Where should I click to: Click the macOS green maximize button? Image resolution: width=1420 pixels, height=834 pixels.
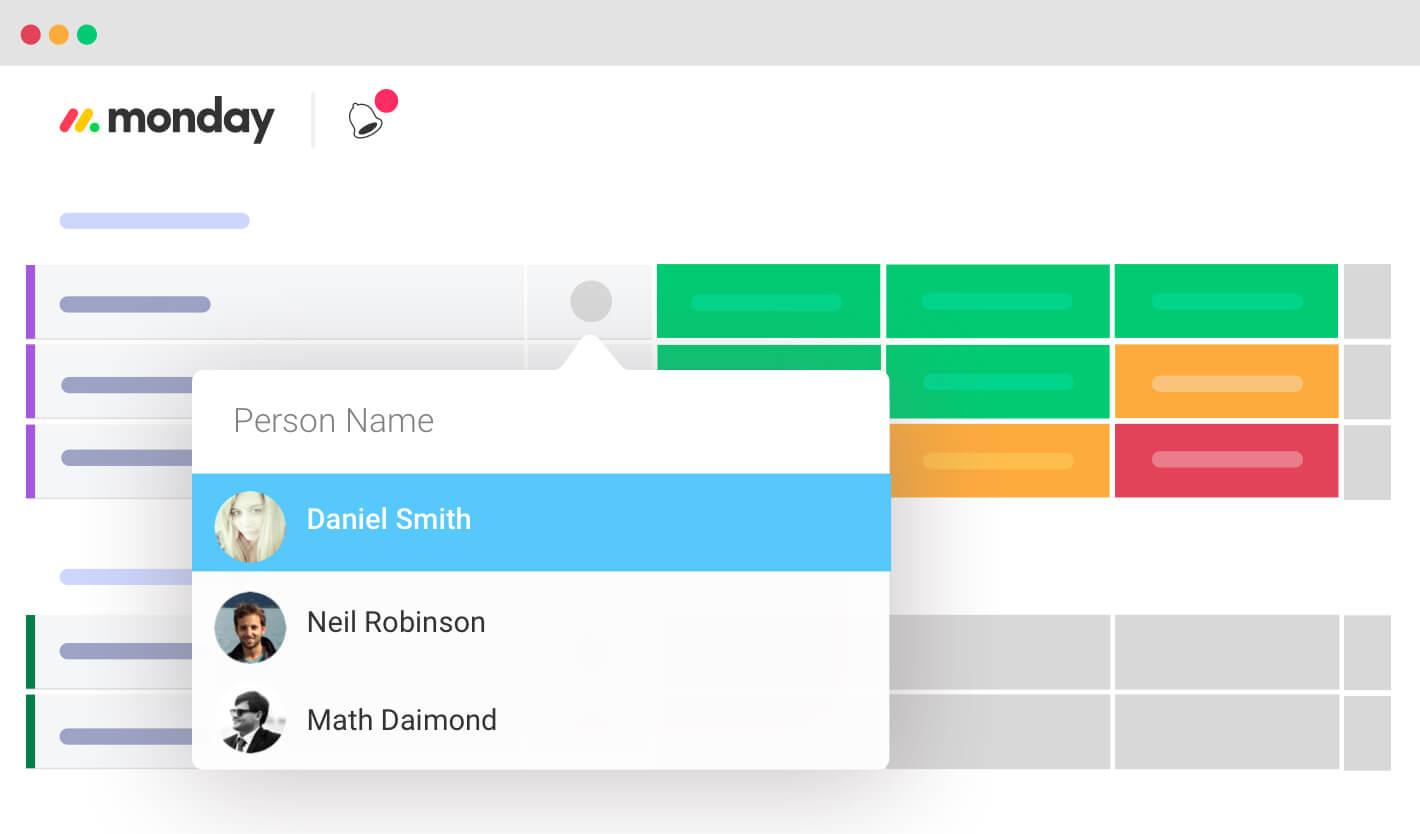(87, 34)
